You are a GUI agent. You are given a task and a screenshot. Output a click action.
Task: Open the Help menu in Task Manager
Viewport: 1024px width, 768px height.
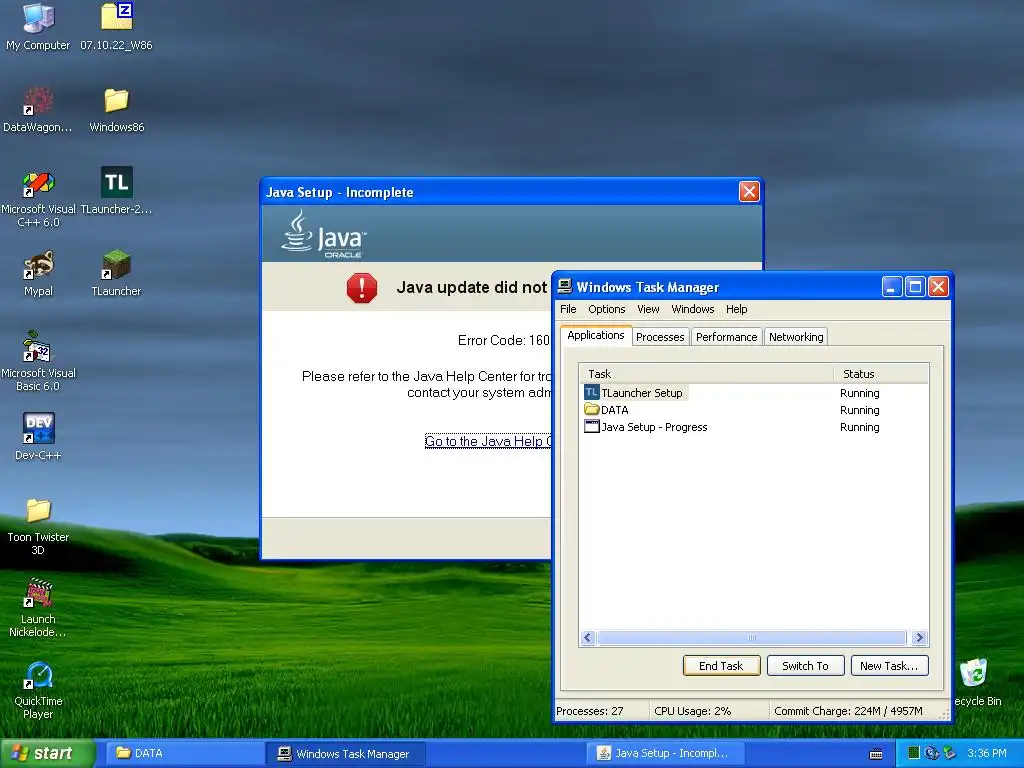point(737,309)
